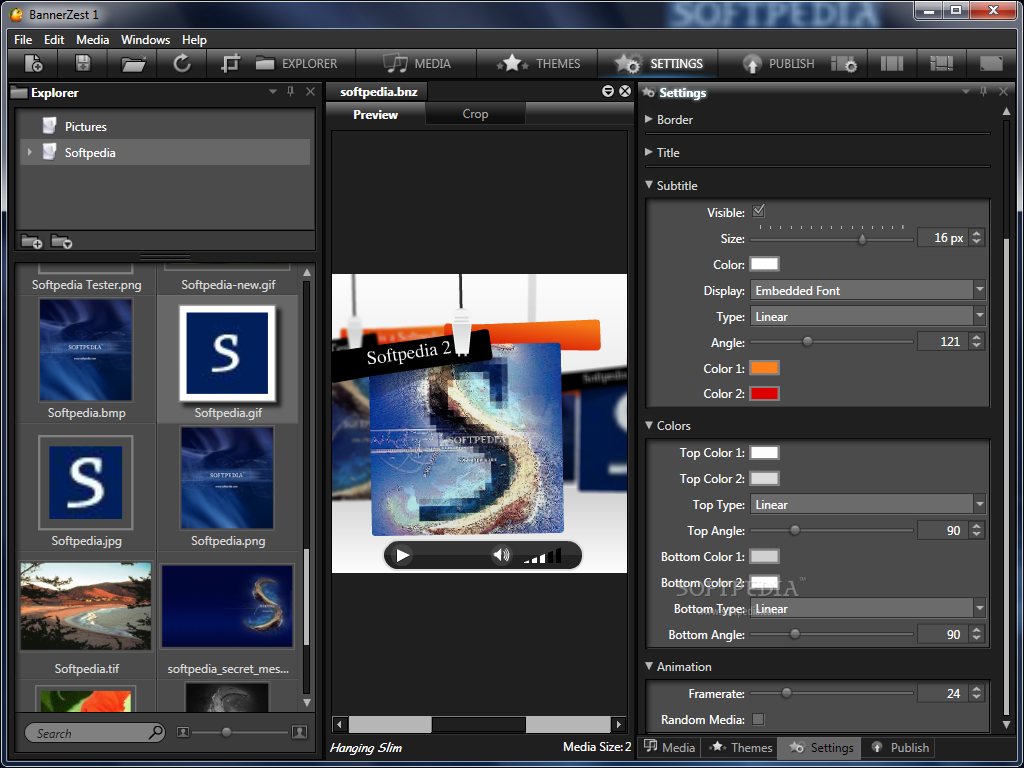
Task: Open the folder options dropdown icon
Action: (61, 242)
